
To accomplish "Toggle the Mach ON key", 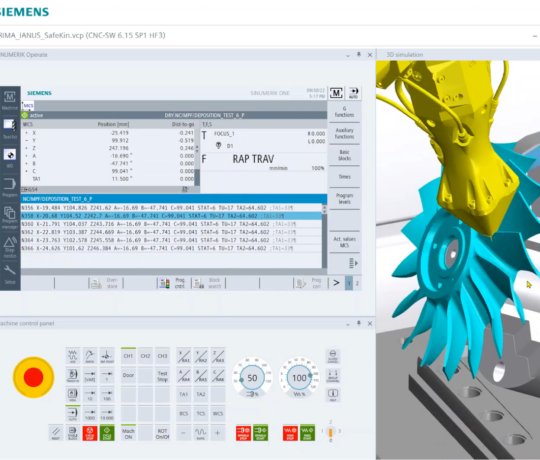I will coord(128,433).
